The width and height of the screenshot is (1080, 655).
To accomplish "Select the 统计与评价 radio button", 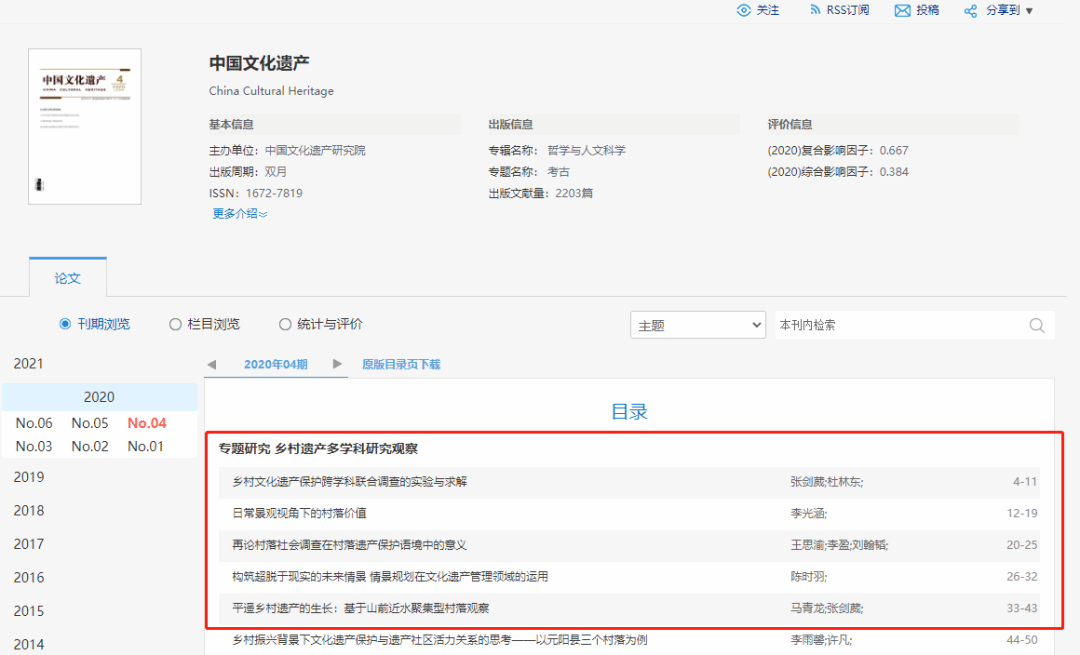I will (285, 324).
